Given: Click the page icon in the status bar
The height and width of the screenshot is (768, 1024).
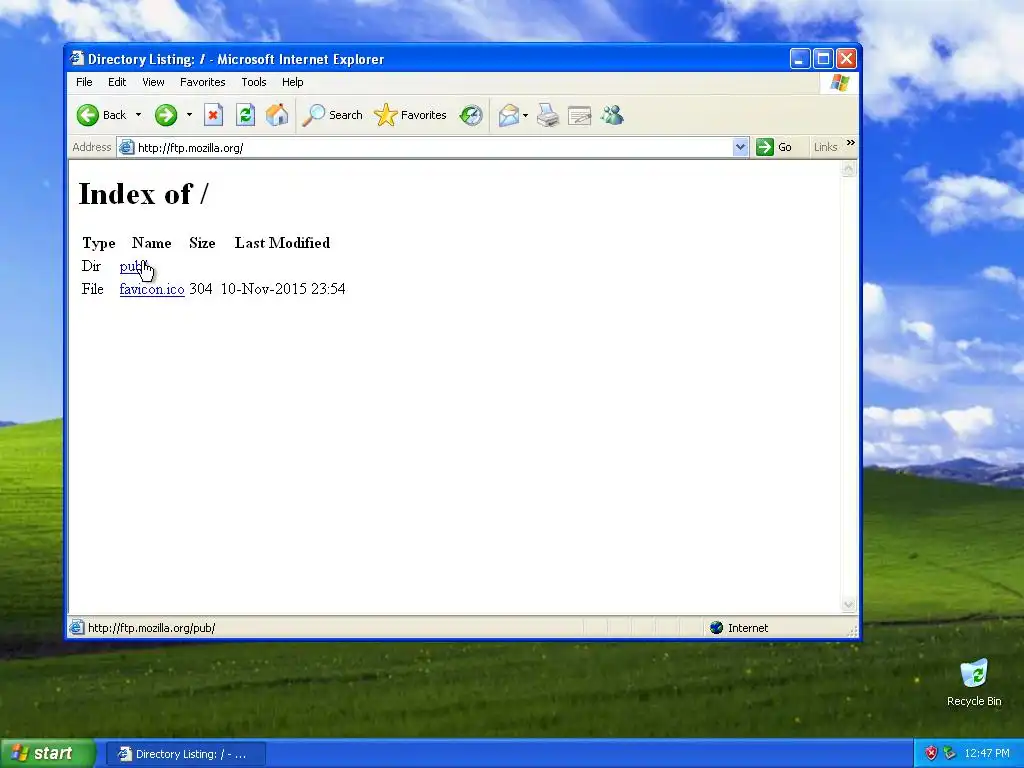Looking at the screenshot, I should (x=76, y=628).
